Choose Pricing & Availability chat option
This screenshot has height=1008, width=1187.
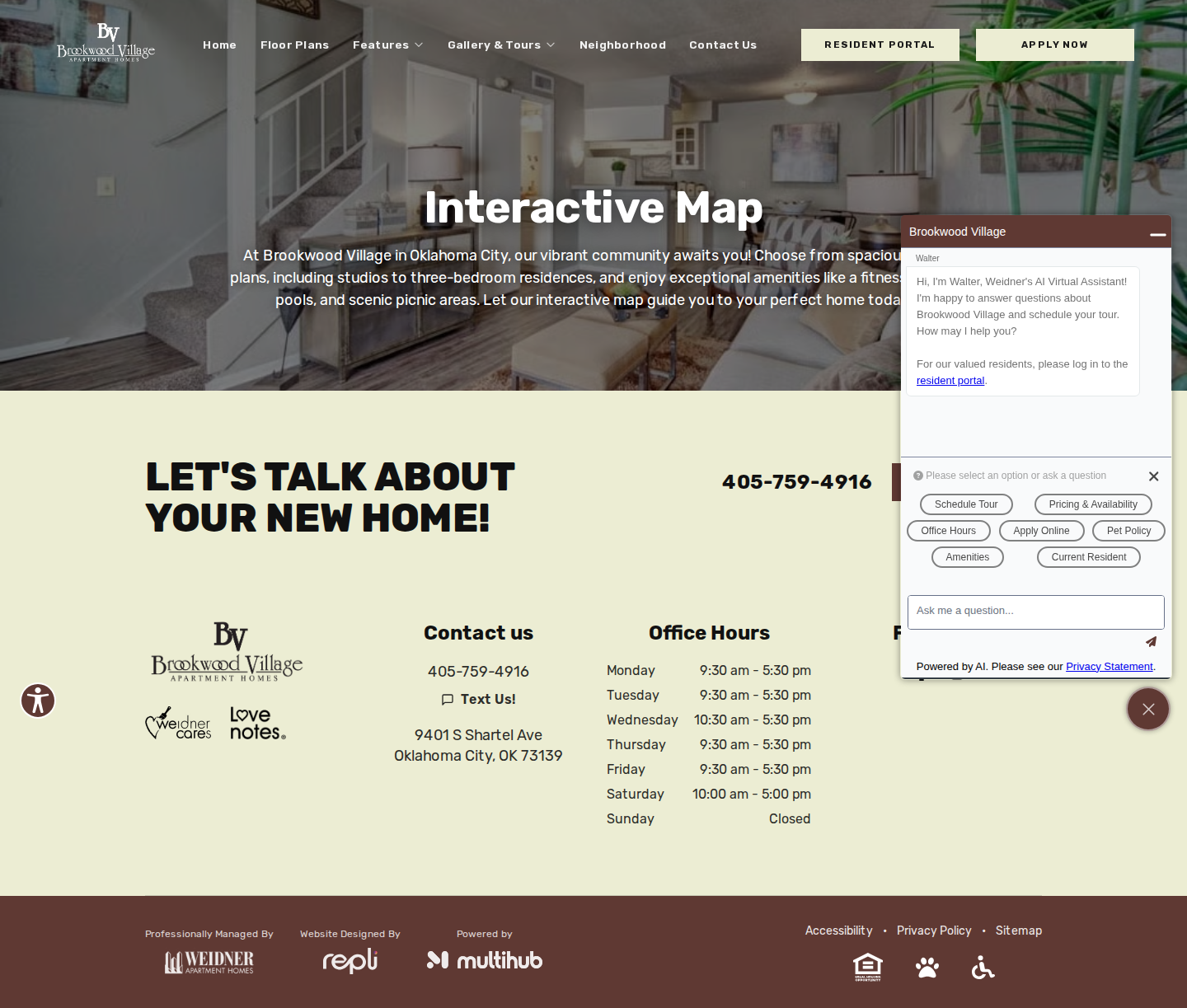point(1093,504)
